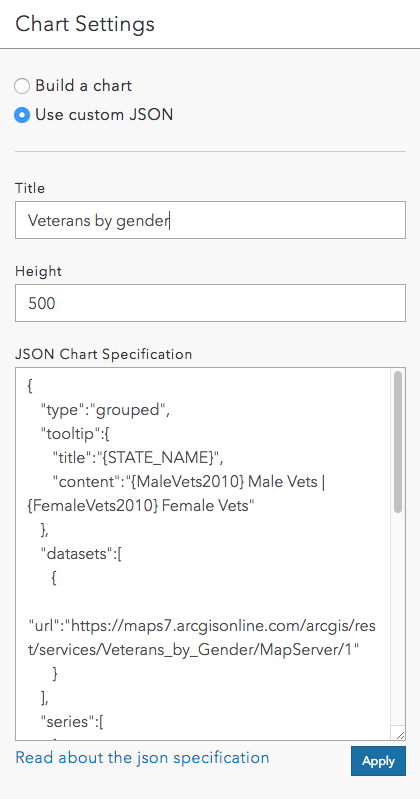Click the JSON Chart Specification label

click(x=103, y=354)
